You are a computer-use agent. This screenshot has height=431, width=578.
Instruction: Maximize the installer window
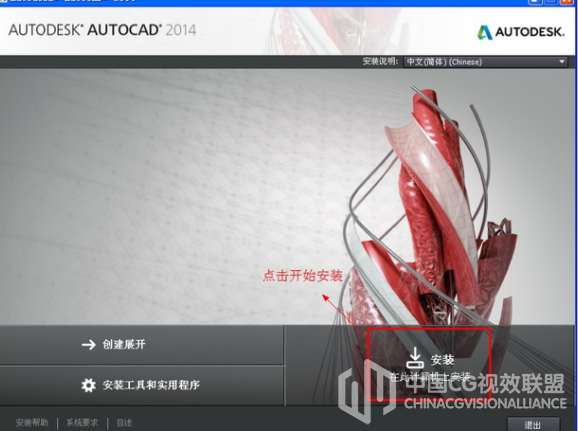[551, 1]
